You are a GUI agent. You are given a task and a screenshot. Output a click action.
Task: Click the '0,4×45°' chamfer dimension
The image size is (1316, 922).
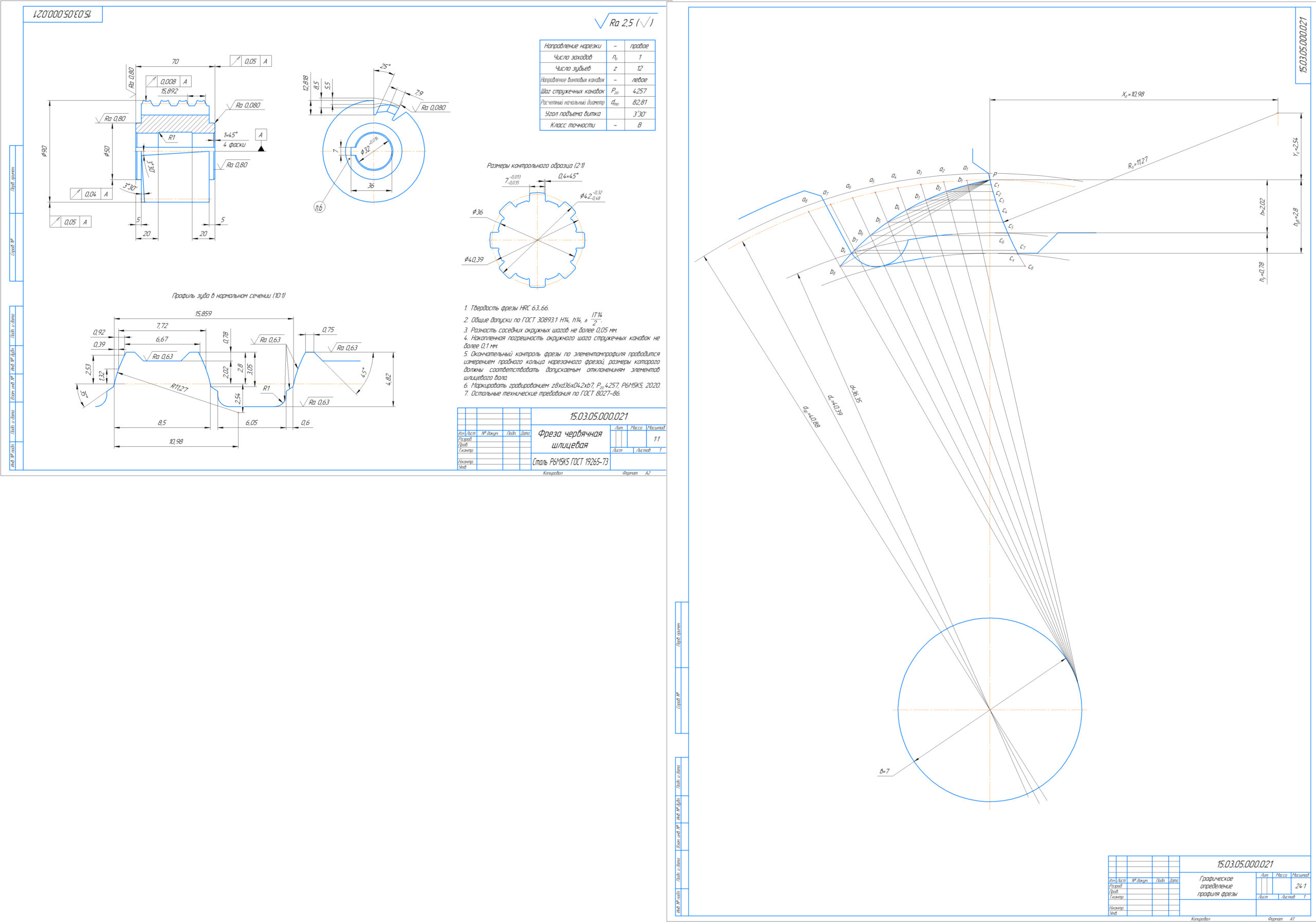tap(568, 176)
